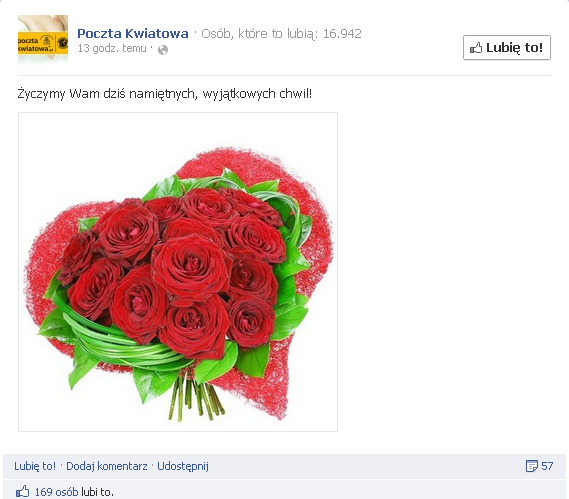Image resolution: width=569 pixels, height=499 pixels.
Task: Click the 'Osób, które to lubią' label
Action: (x=259, y=34)
